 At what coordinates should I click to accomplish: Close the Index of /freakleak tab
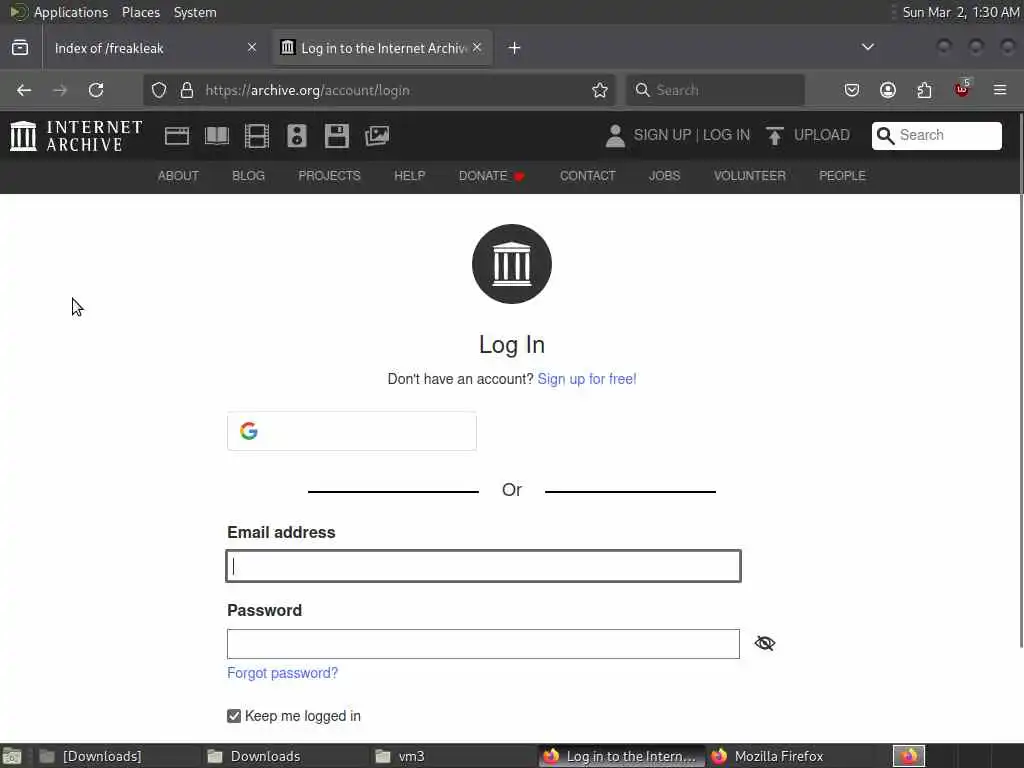pos(252,48)
